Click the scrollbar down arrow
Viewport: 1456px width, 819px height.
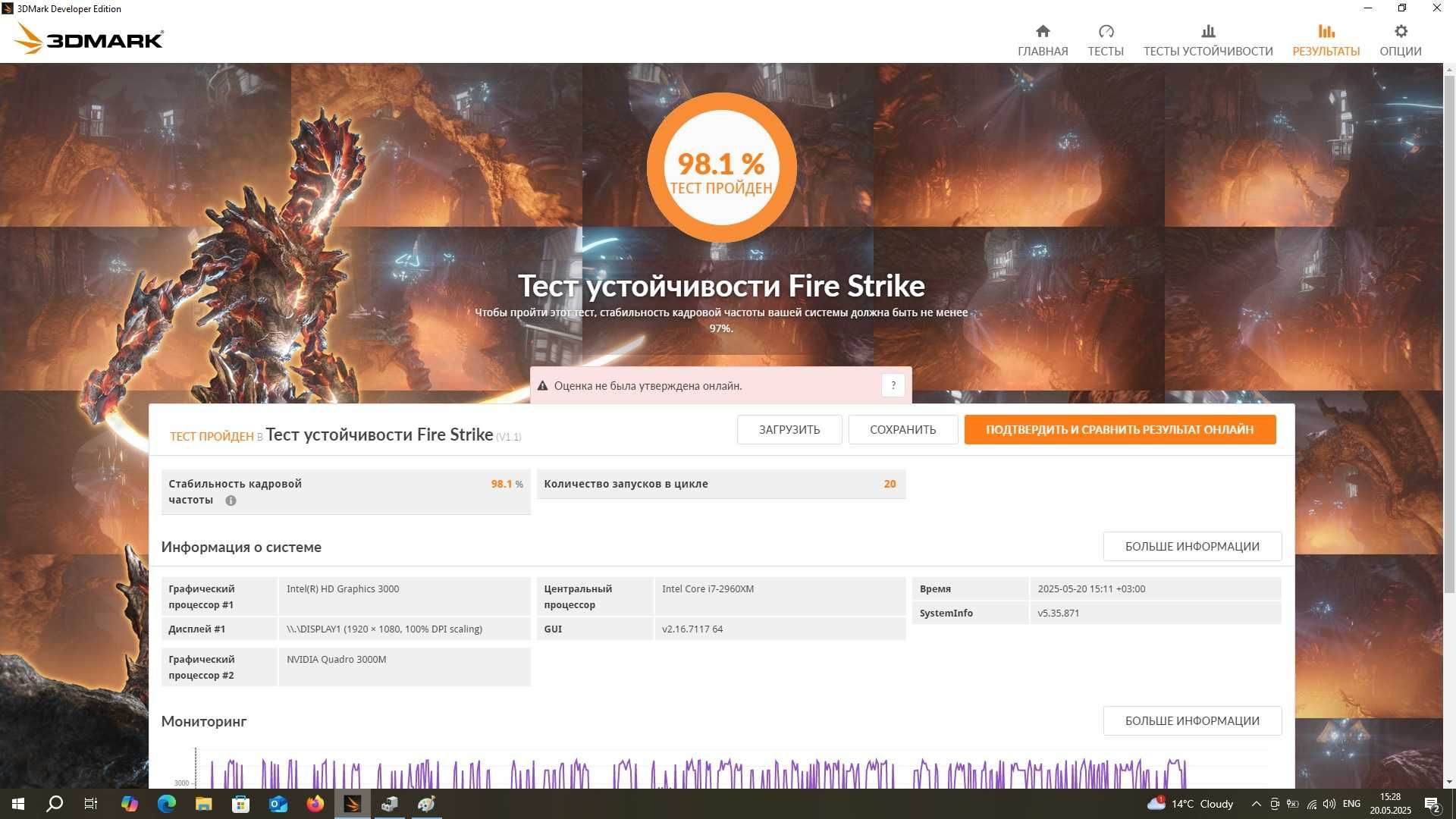[1449, 782]
